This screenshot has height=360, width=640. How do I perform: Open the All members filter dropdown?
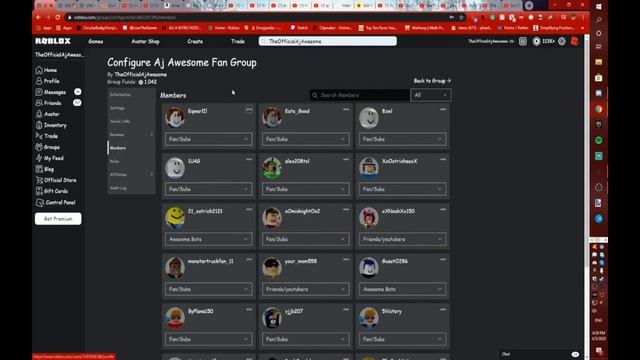(431, 96)
